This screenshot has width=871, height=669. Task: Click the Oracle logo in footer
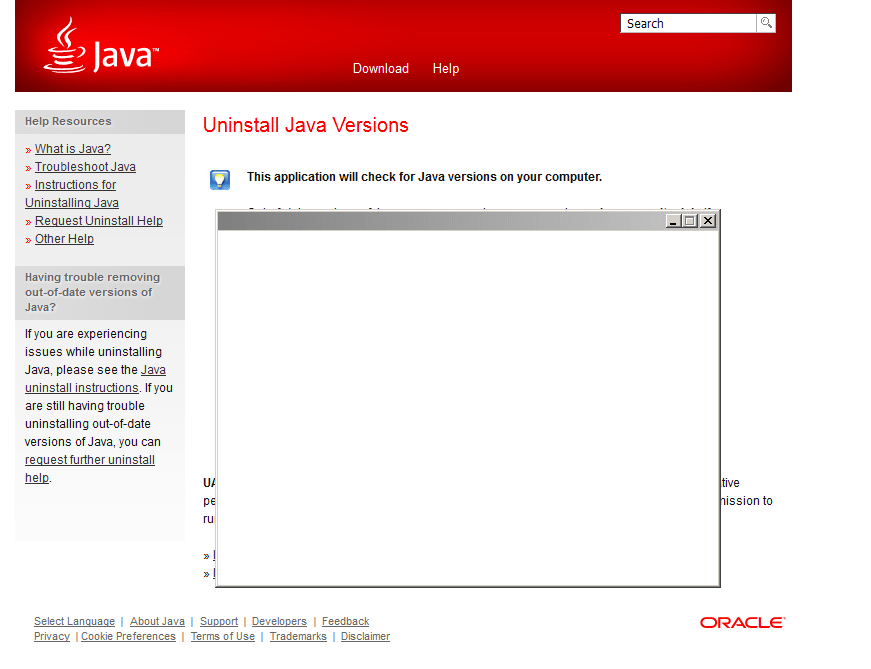tap(742, 622)
